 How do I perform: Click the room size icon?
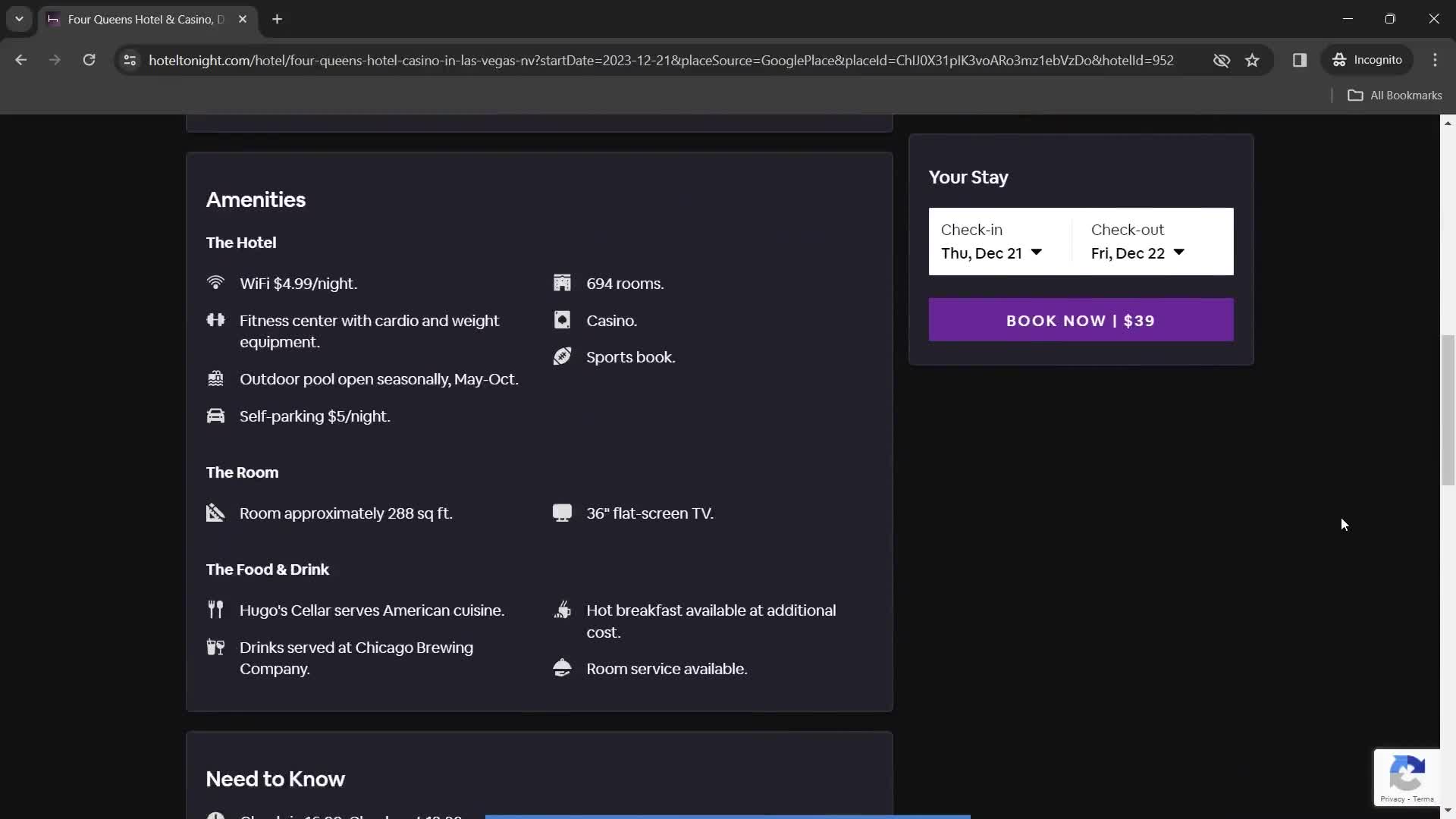click(215, 512)
